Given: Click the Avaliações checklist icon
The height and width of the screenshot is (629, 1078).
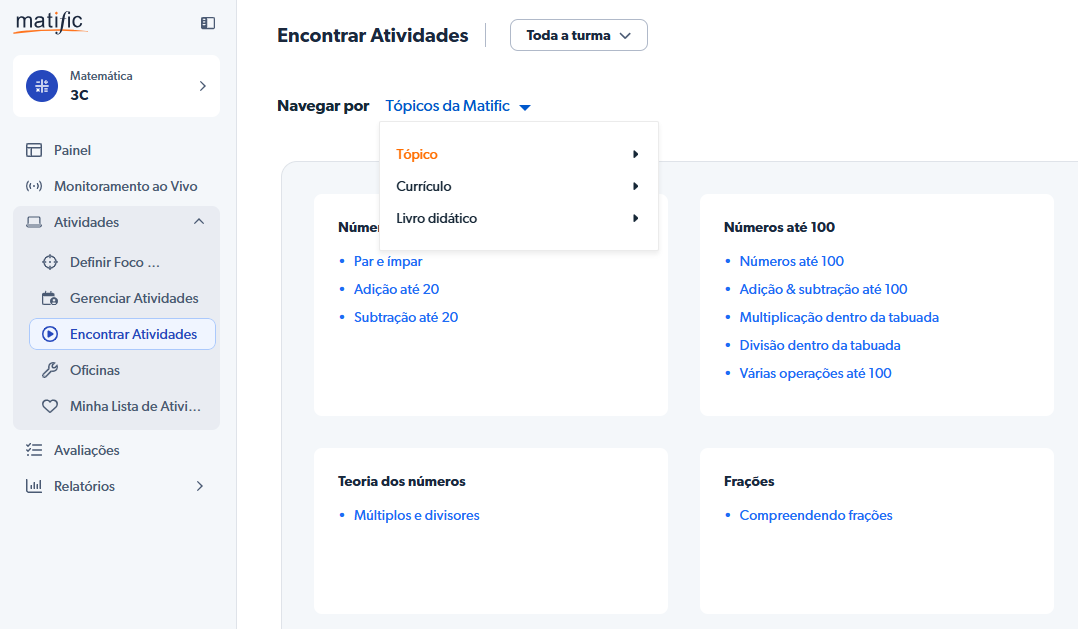Looking at the screenshot, I should [x=34, y=450].
